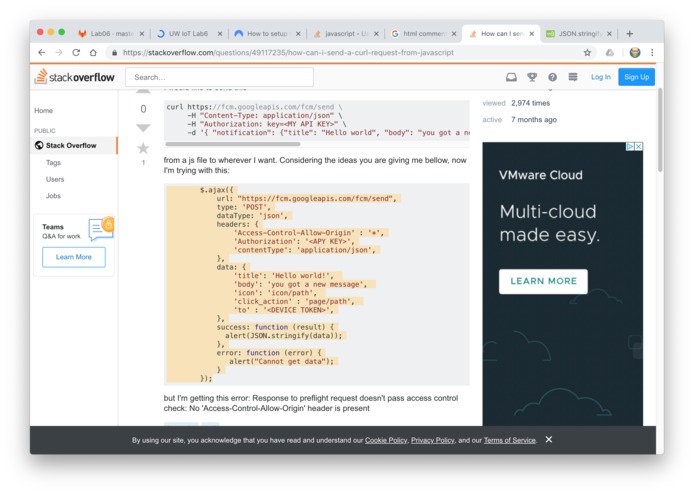695x494 pixels.
Task: Open the Terms of Service link
Action: pos(510,440)
